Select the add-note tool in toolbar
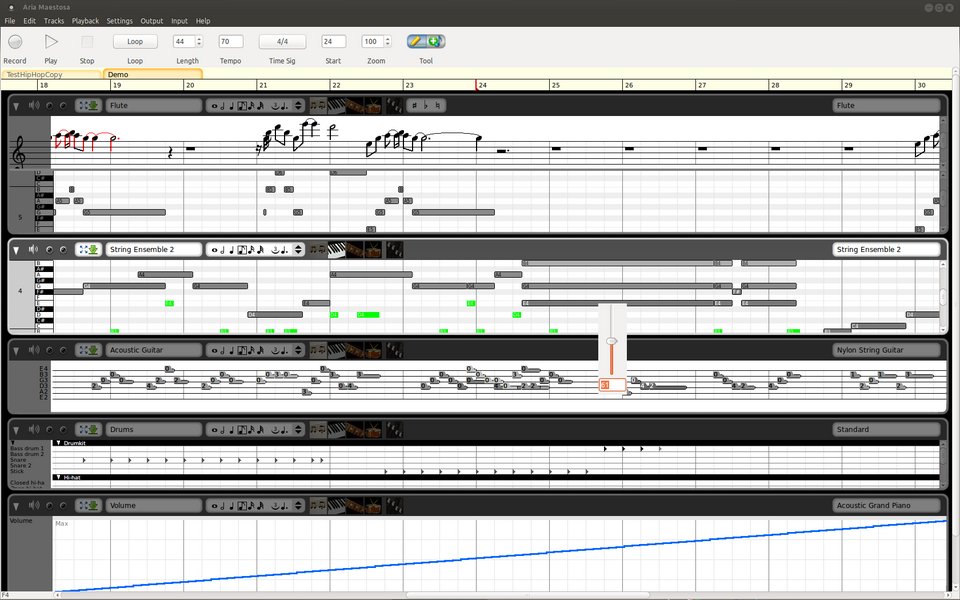 434,42
